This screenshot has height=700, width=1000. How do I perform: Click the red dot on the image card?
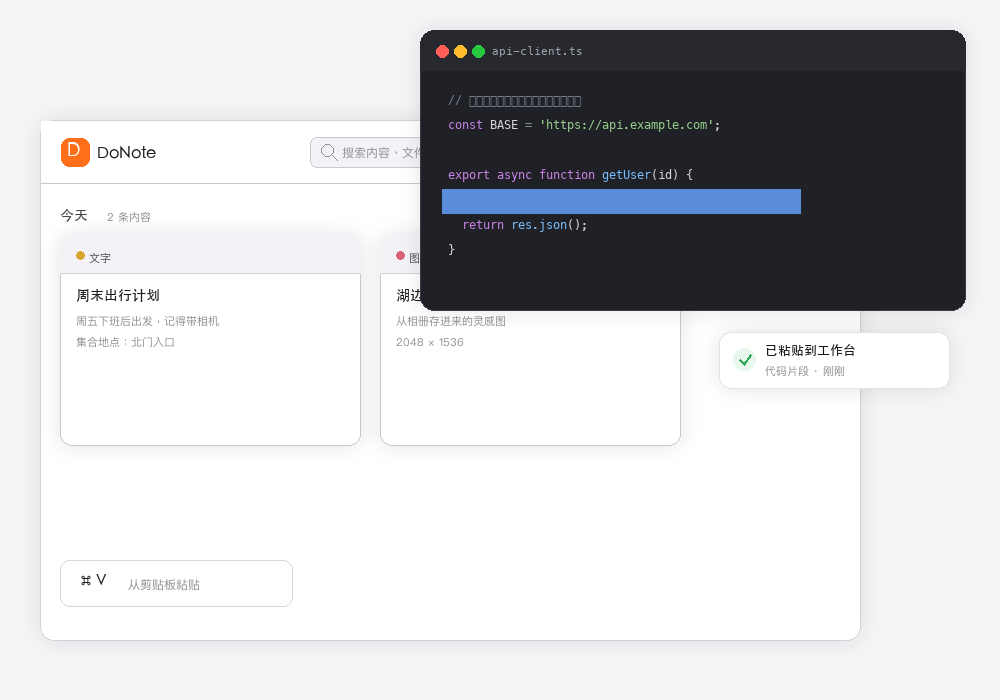pos(401,256)
